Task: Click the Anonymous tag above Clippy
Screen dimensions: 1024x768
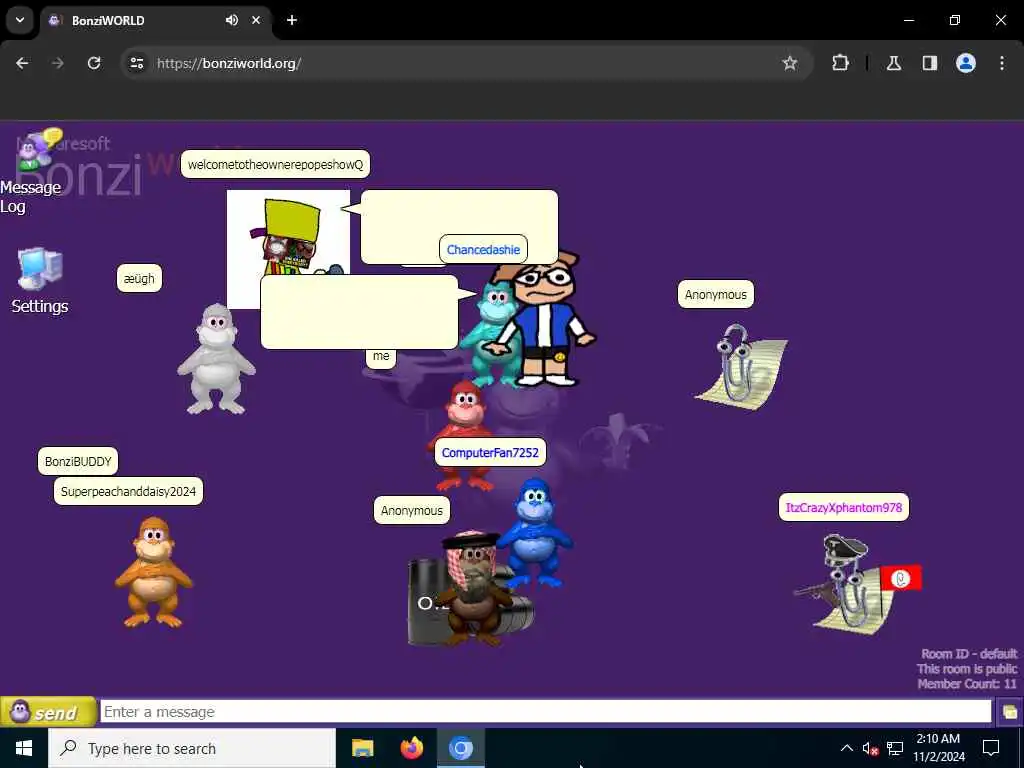Action: [x=716, y=295]
